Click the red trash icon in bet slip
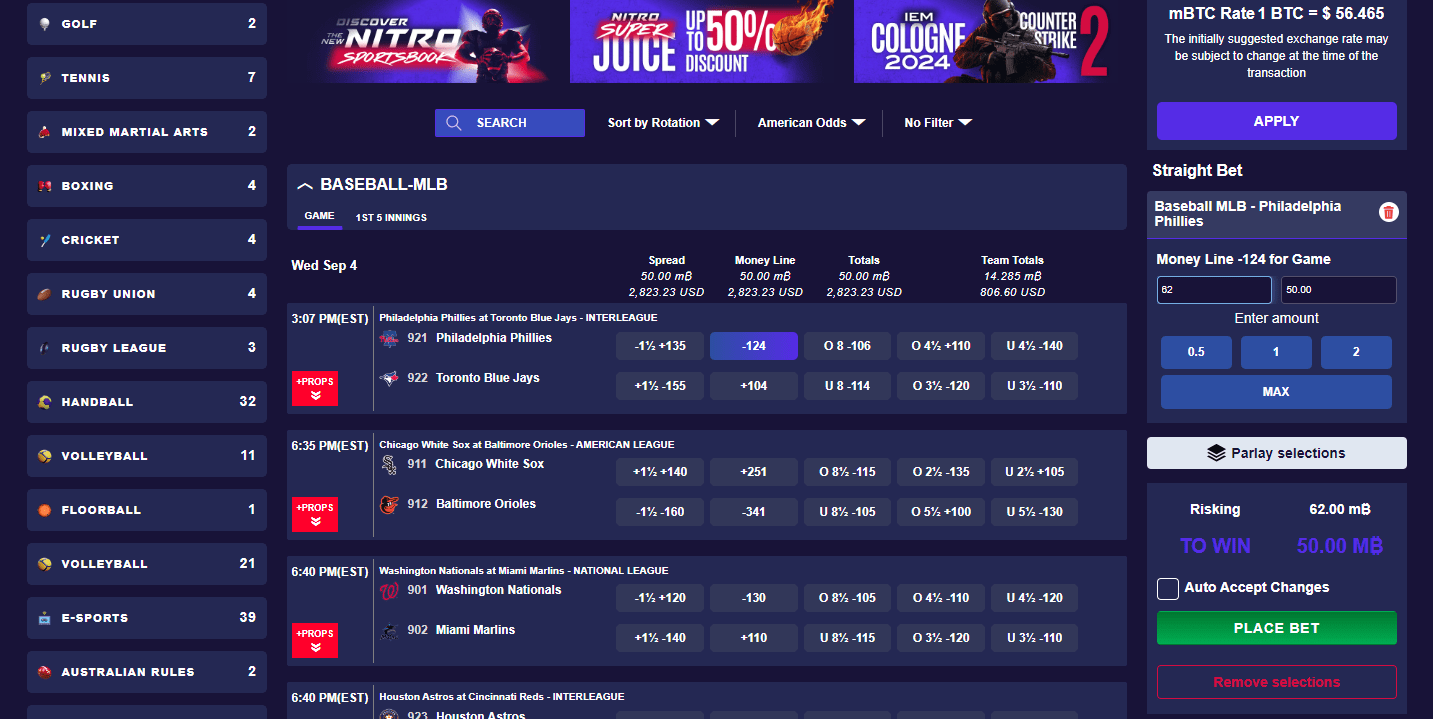1433x719 pixels. (x=1388, y=212)
